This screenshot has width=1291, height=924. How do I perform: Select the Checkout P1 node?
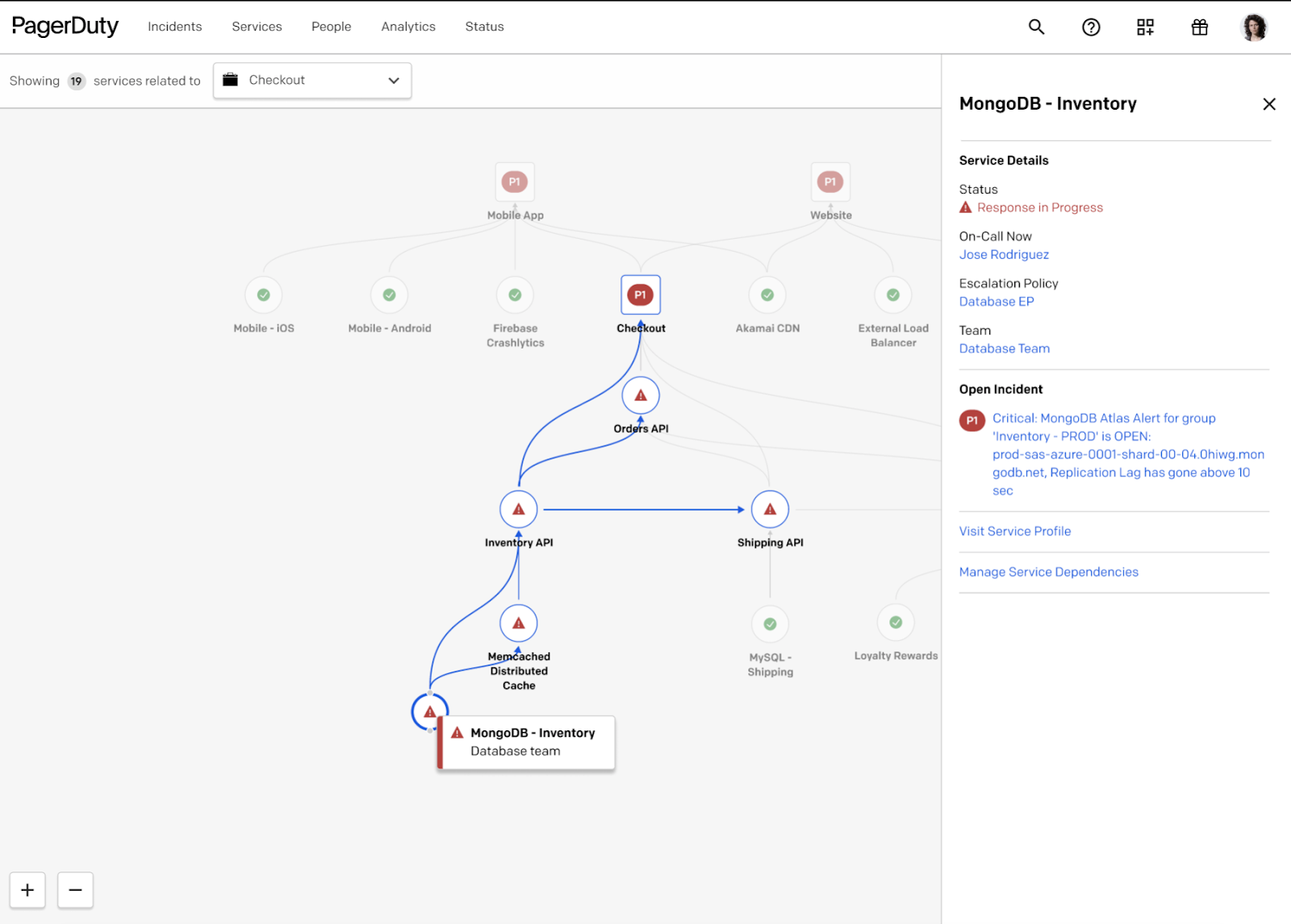click(x=641, y=295)
